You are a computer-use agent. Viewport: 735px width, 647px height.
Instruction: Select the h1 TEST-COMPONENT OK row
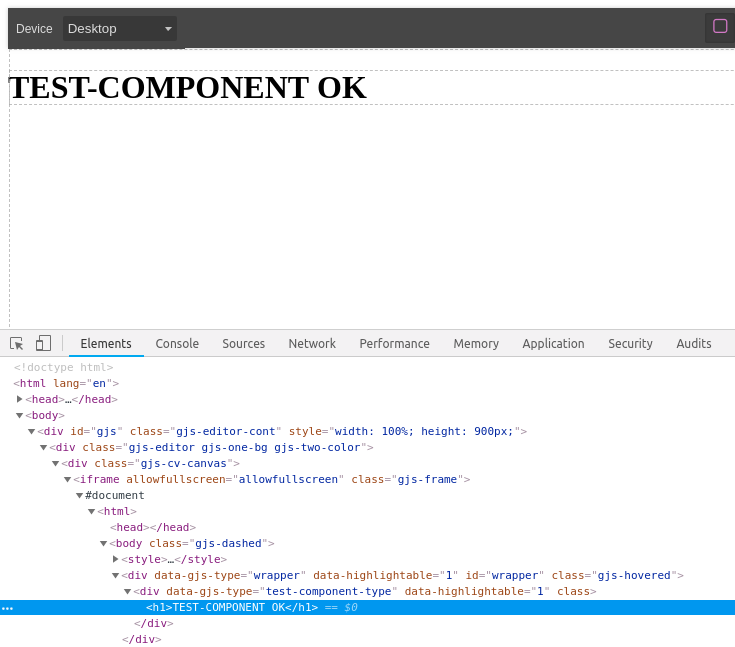tap(368, 607)
